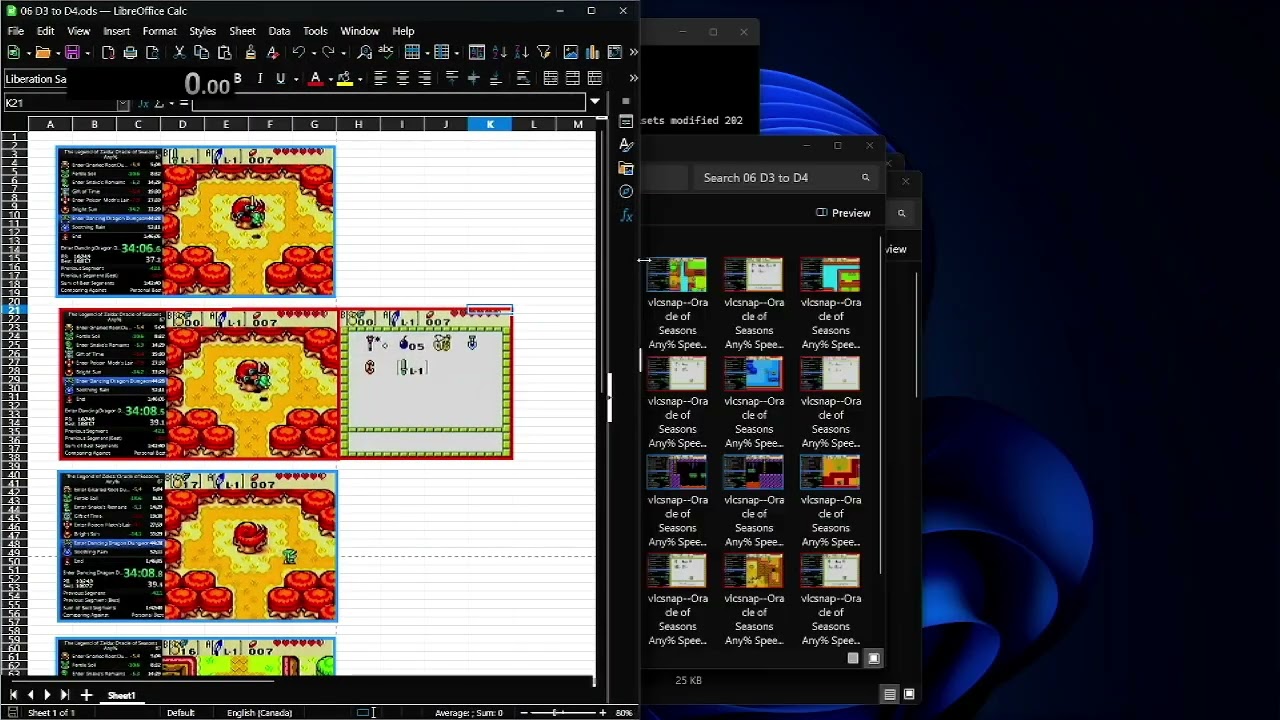
Task: Click the Clear Direct Formatting icon
Action: tap(272, 52)
